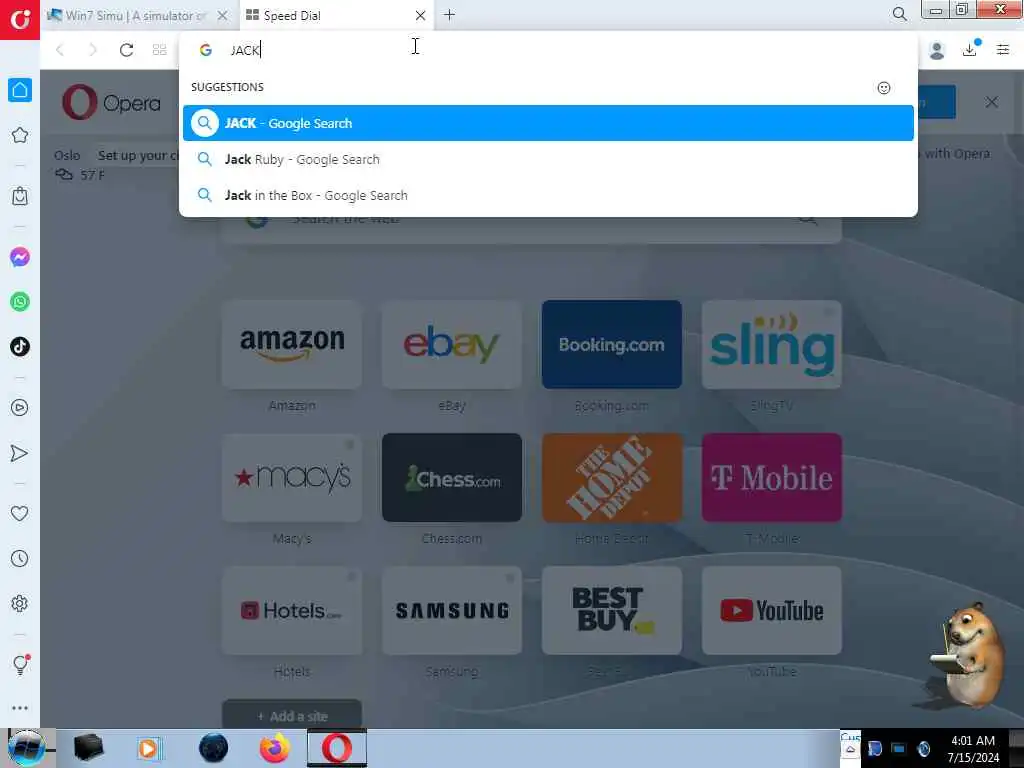Screen dimensions: 1024x768
Task: Click the tab search magnifier icon
Action: point(899,14)
